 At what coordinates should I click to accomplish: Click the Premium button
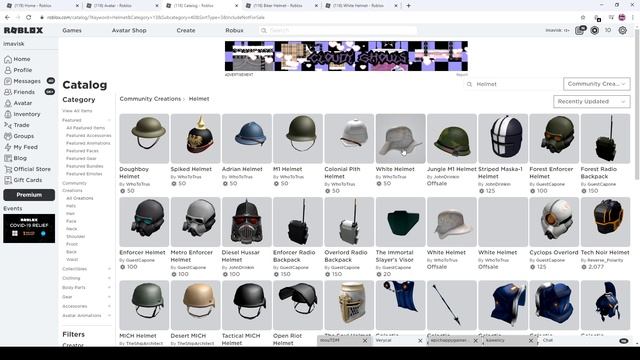29,195
